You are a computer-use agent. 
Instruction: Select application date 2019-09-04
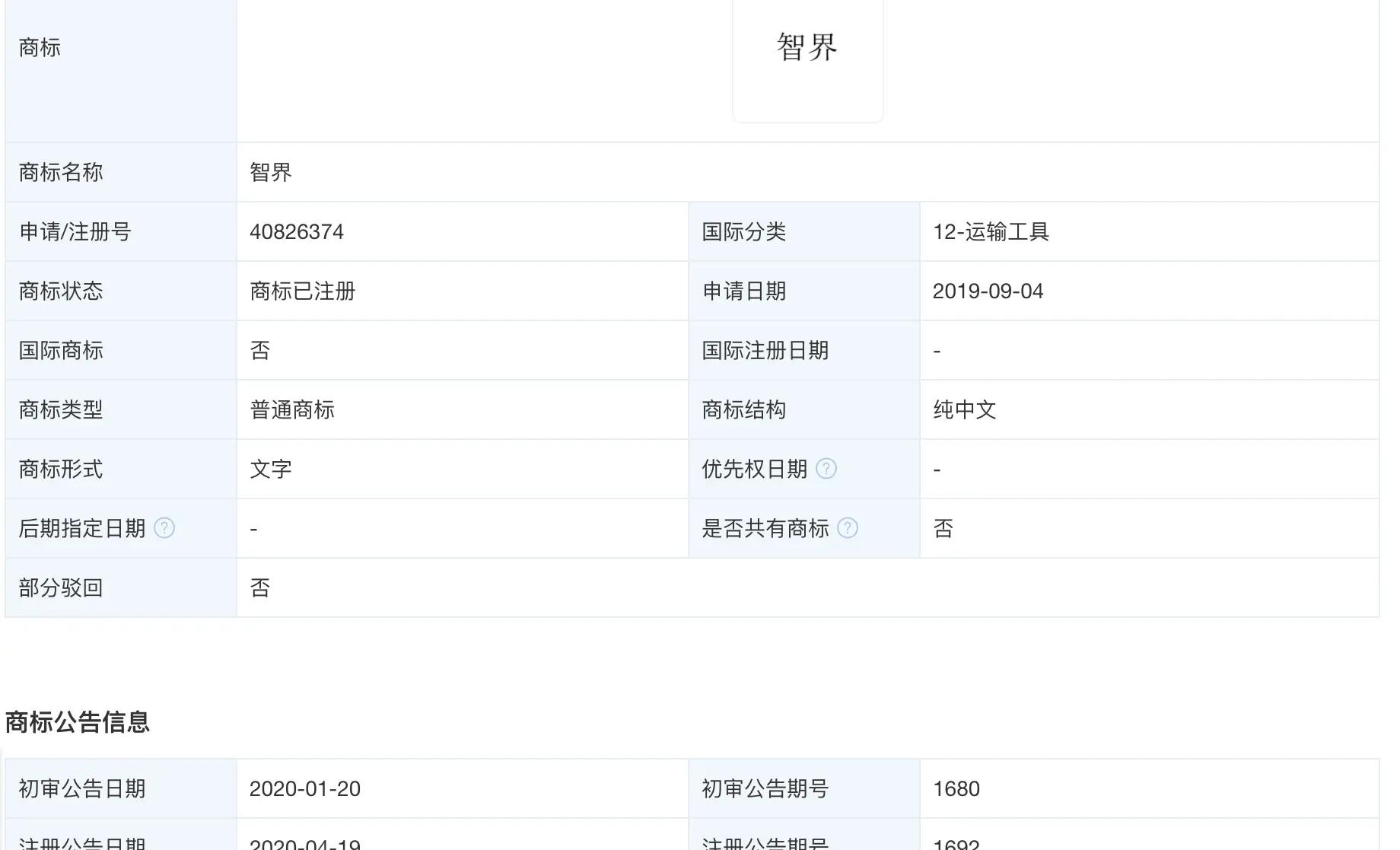pyautogui.click(x=988, y=291)
